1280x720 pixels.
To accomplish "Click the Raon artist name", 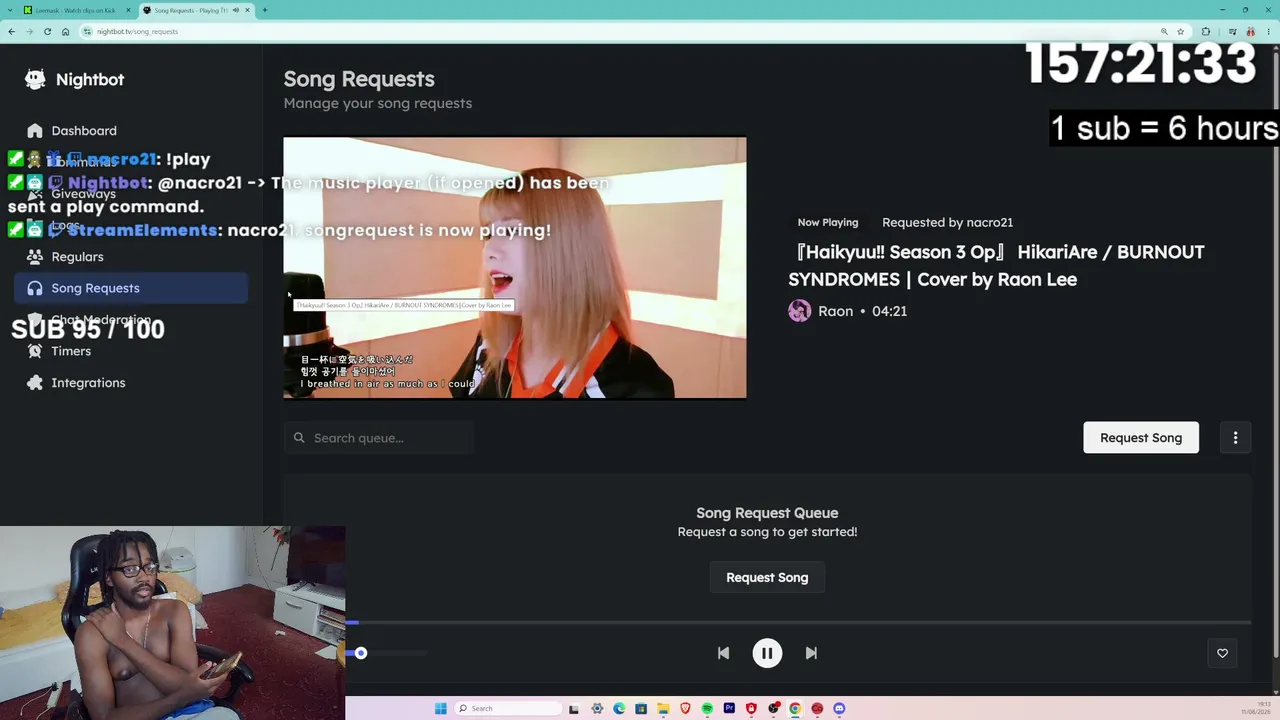I will pos(835,311).
